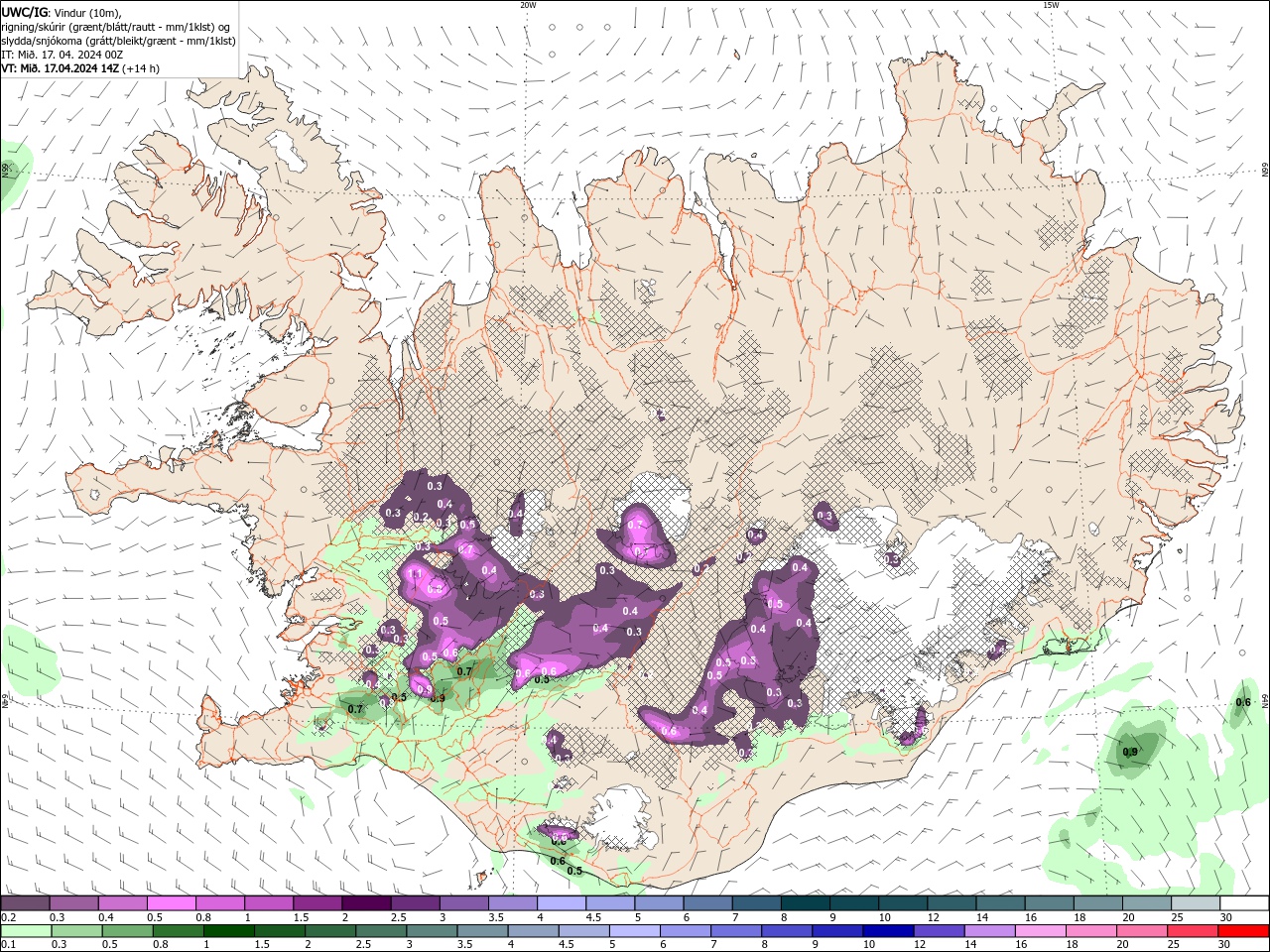The width and height of the screenshot is (1270, 952).
Task: Pick the deep blue 10–12 rain legend swatch
Action: 888,931
